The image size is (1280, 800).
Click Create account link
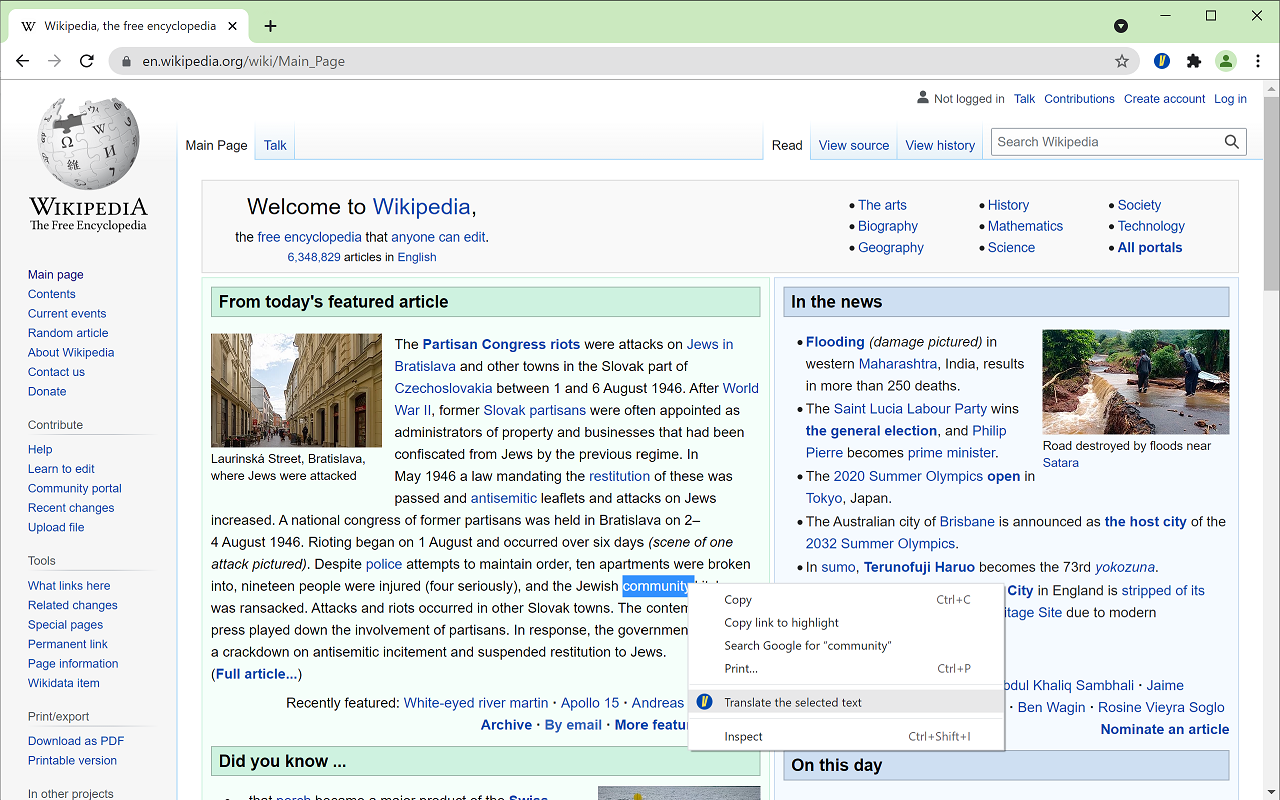(x=1164, y=99)
